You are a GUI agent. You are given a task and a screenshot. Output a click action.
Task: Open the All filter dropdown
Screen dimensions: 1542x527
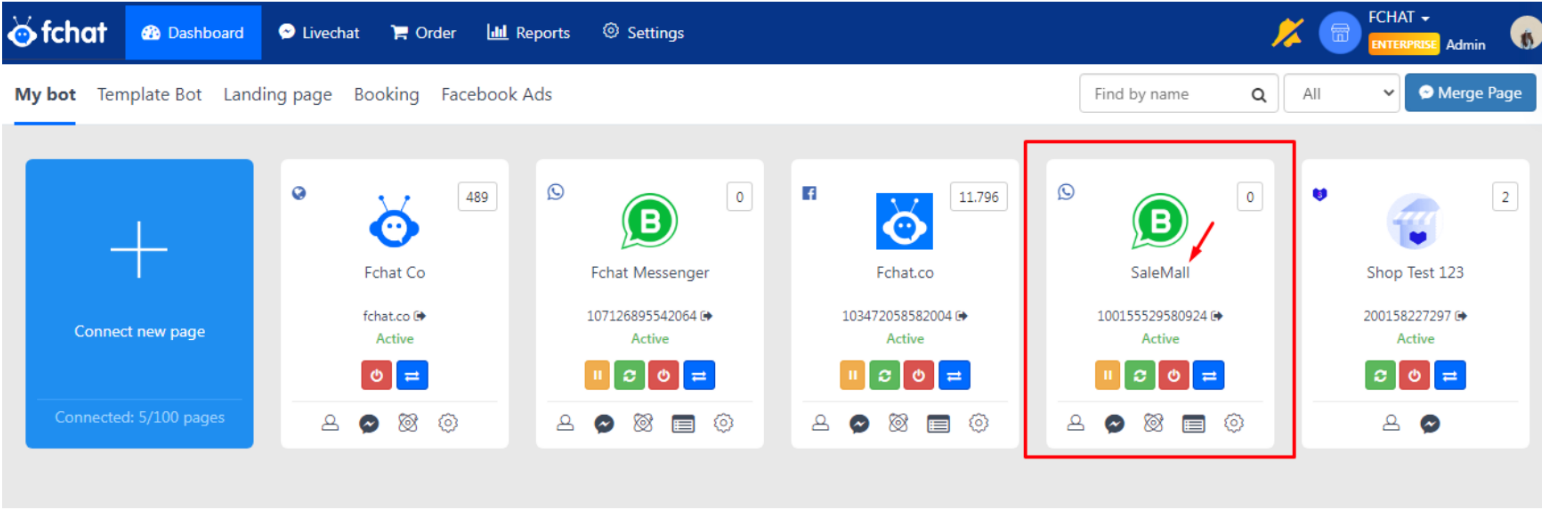tap(1341, 93)
